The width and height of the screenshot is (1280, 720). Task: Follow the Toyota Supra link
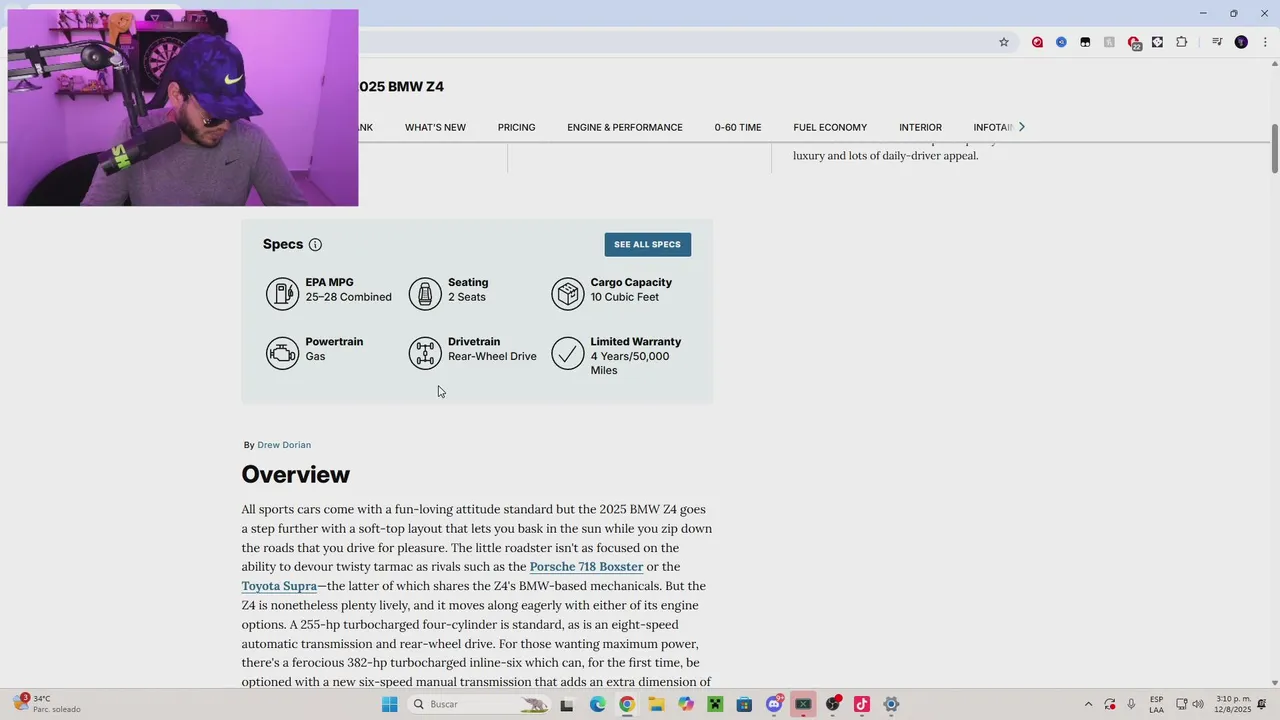[x=279, y=586]
